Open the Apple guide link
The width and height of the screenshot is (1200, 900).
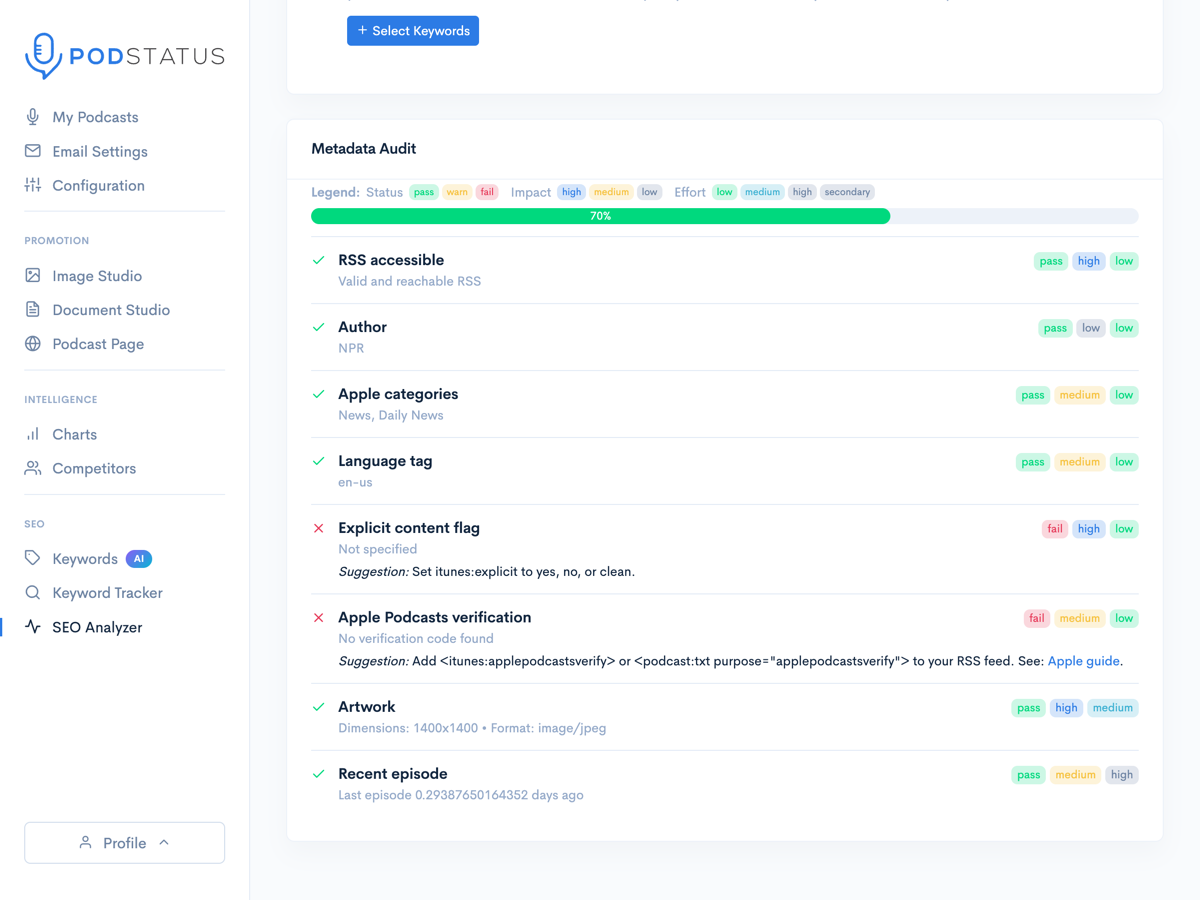pos(1083,660)
